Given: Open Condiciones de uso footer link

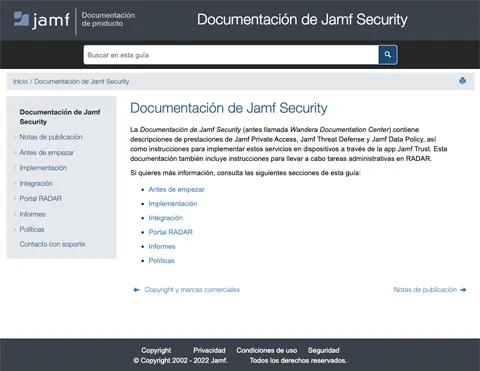Looking at the screenshot, I should [x=267, y=350].
